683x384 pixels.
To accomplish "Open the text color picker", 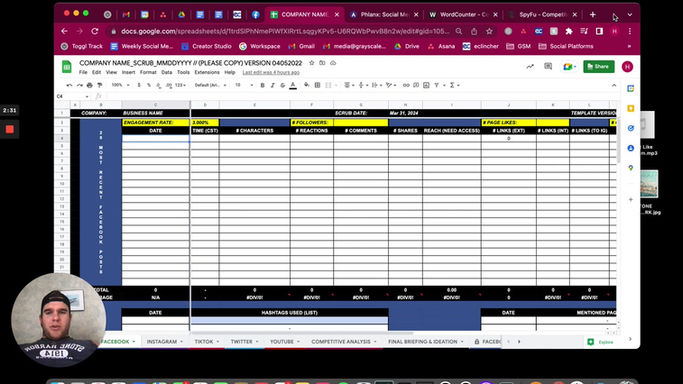I will tap(293, 85).
